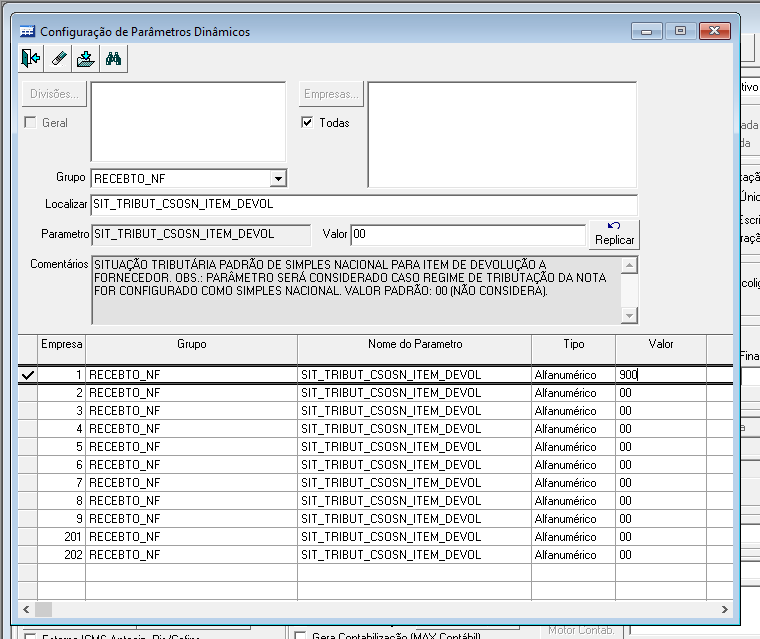Minimize the Configuração de Parâmetros Dinâmicos window
Image resolution: width=760 pixels, height=639 pixels.
[x=647, y=32]
